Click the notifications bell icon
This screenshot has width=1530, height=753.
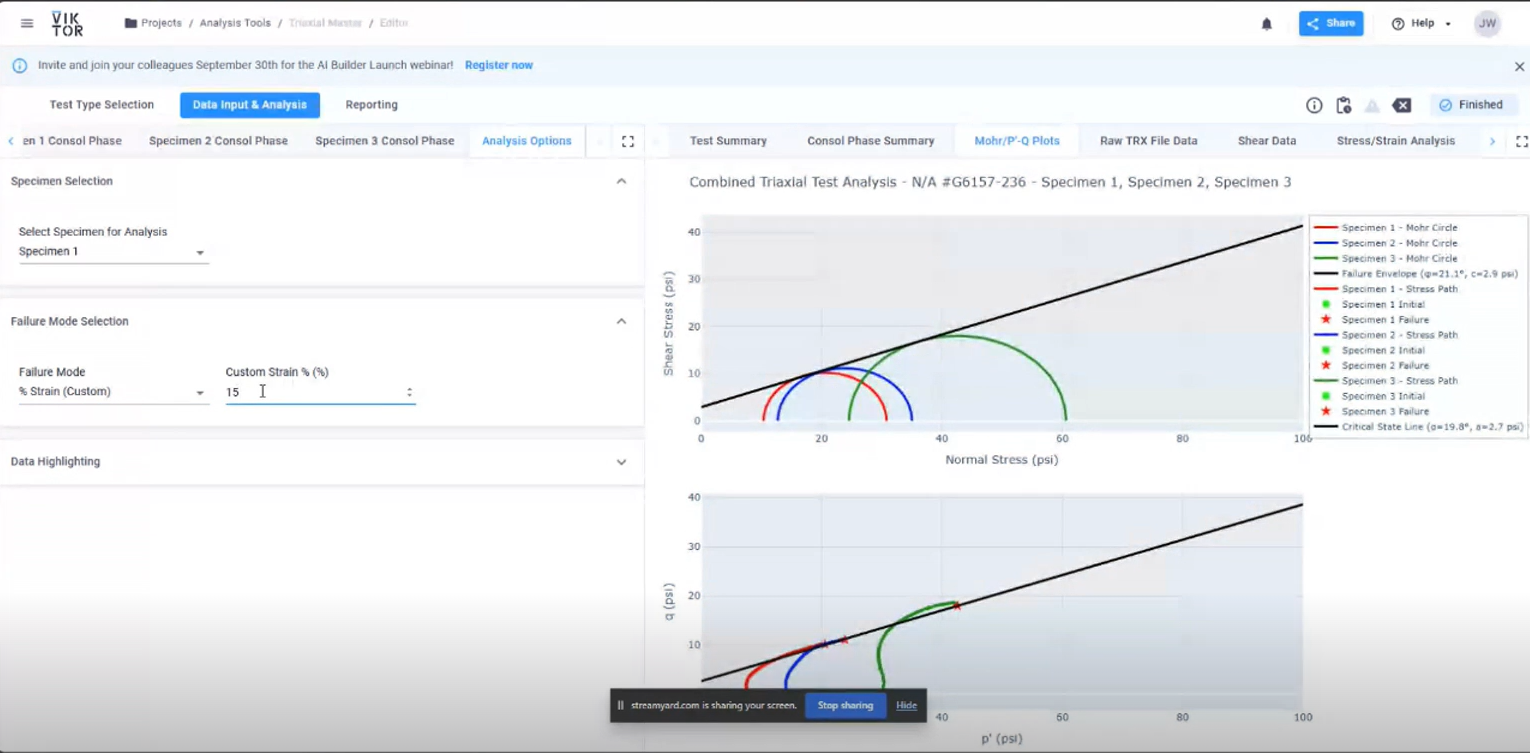[x=1266, y=24]
